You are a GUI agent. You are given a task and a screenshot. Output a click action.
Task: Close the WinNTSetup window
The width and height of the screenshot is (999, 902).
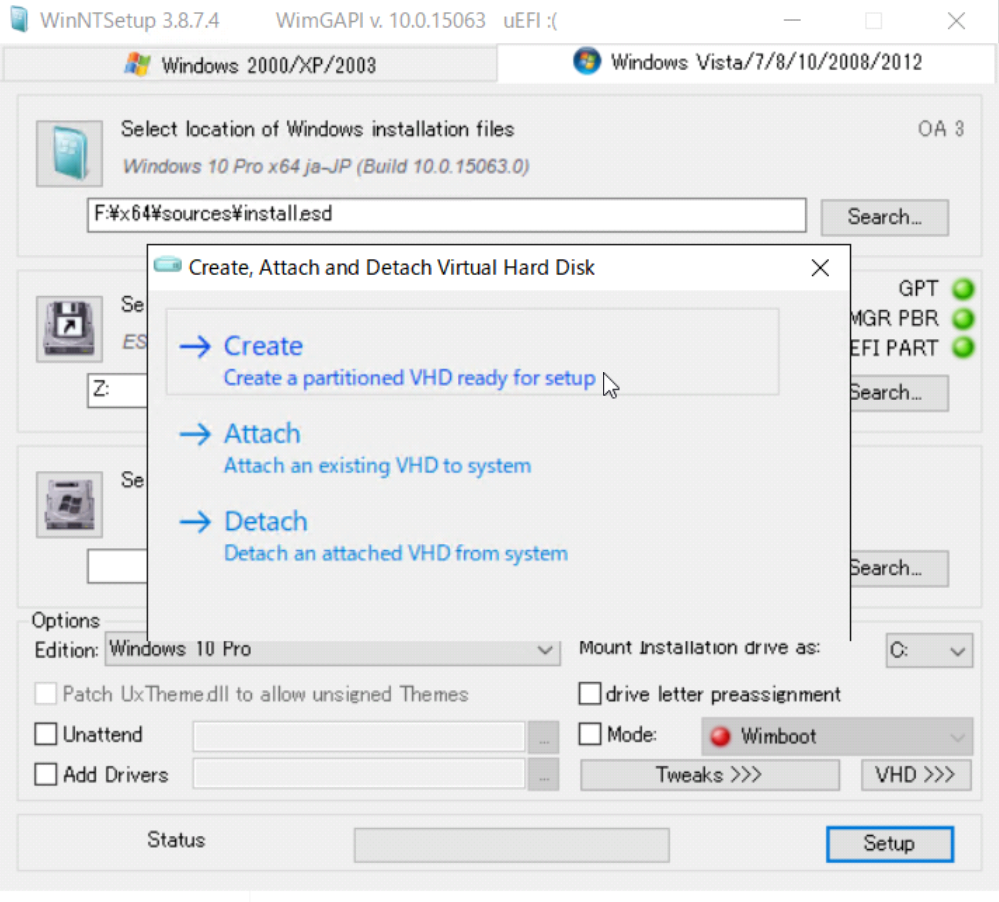[x=956, y=21]
